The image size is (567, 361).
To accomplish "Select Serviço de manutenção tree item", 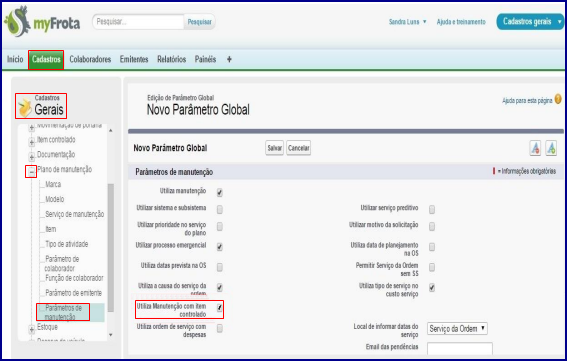I will click(74, 214).
